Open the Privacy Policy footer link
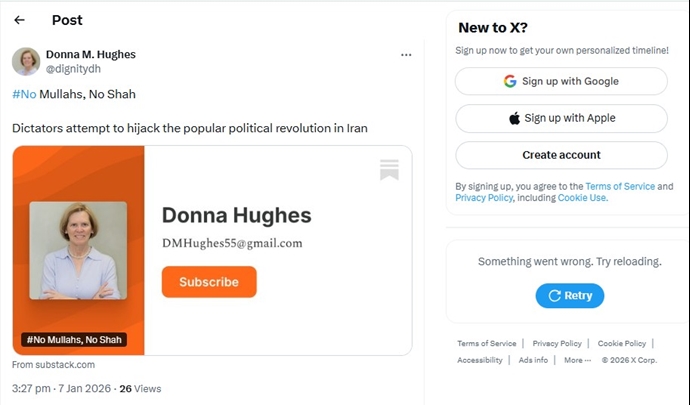Screen dimensions: 690x405 557,343
